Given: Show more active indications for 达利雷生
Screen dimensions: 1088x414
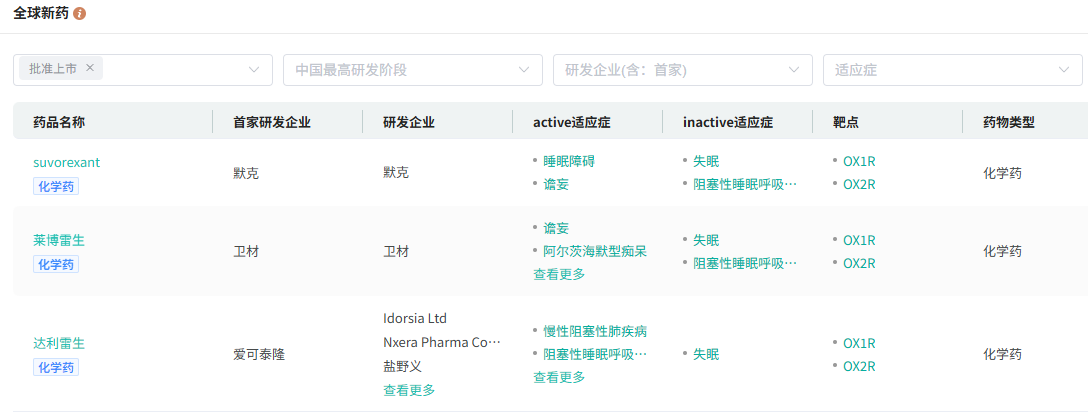Looking at the screenshot, I should click(x=559, y=377).
